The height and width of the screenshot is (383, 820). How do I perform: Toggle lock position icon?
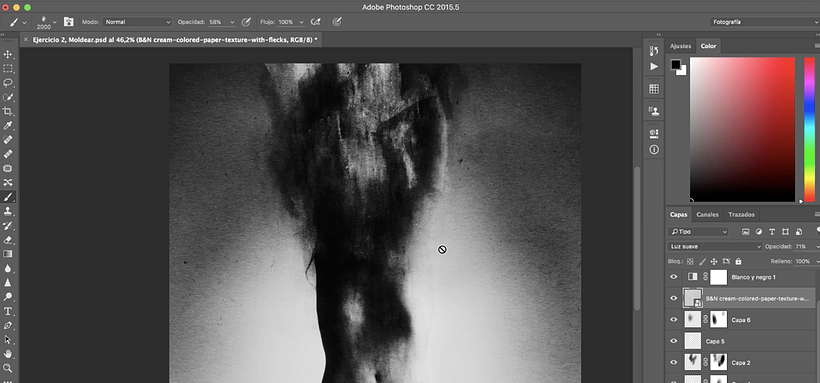[714, 261]
